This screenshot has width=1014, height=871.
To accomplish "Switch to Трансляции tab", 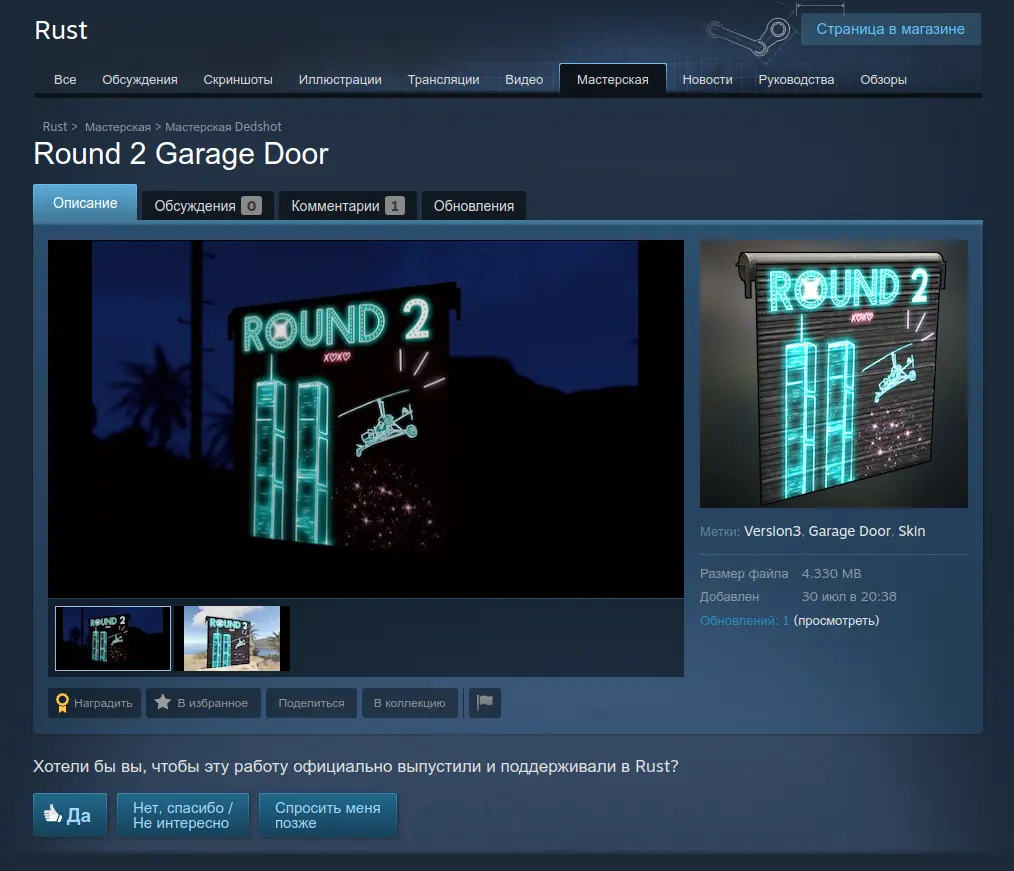I will pos(444,80).
